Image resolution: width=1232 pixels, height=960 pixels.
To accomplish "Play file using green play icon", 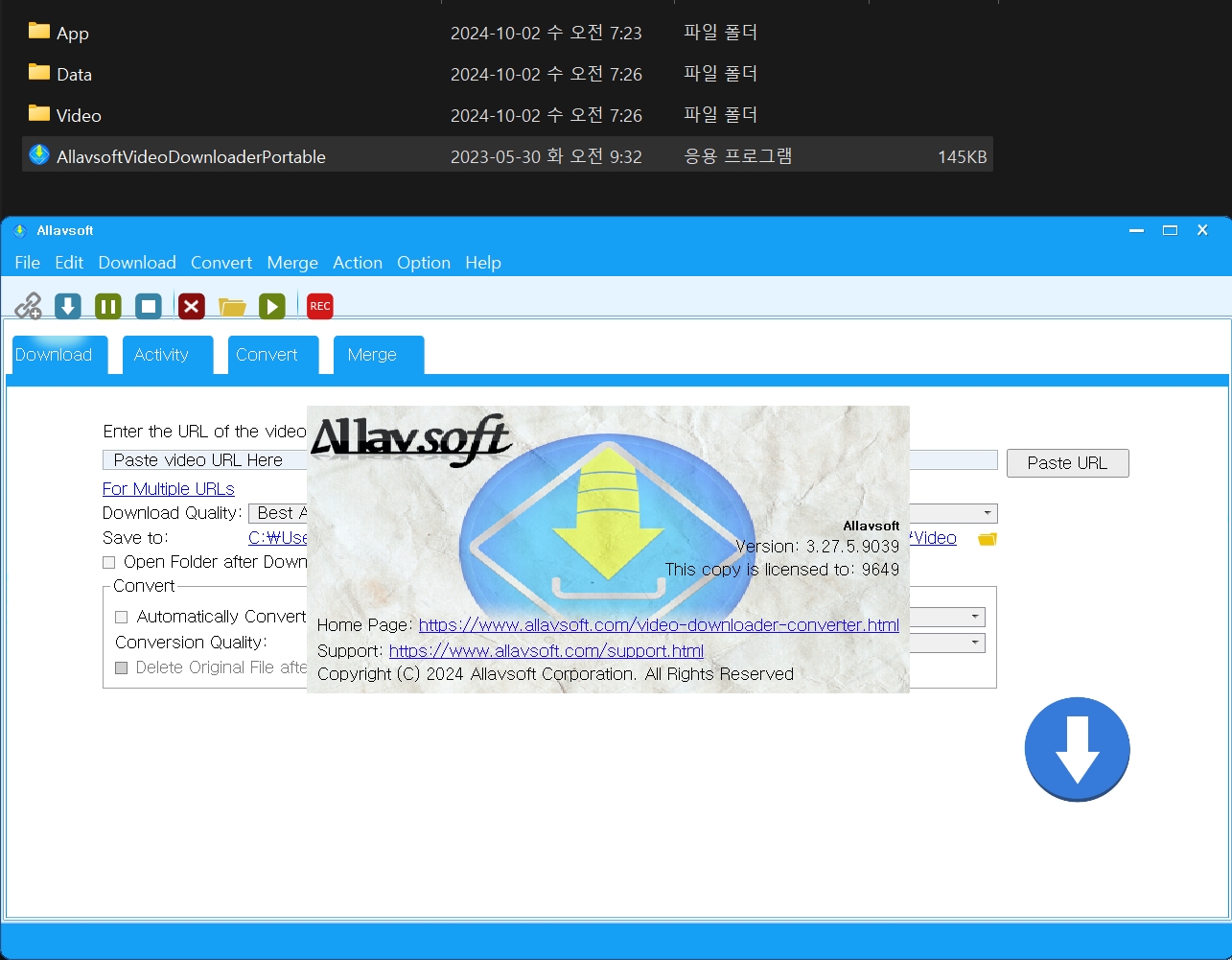I will [272, 306].
